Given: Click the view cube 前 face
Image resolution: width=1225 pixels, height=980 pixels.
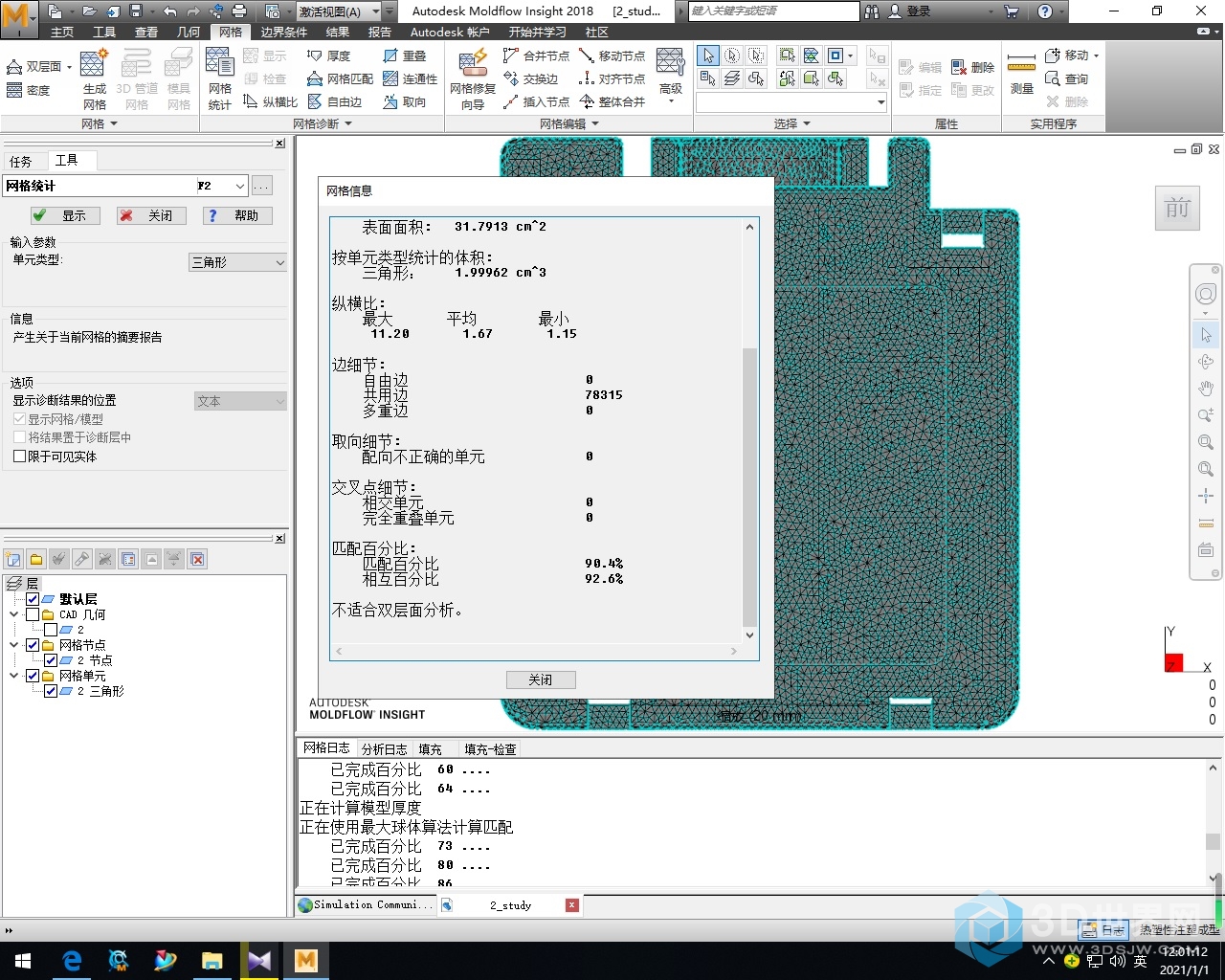Looking at the screenshot, I should click(1177, 207).
